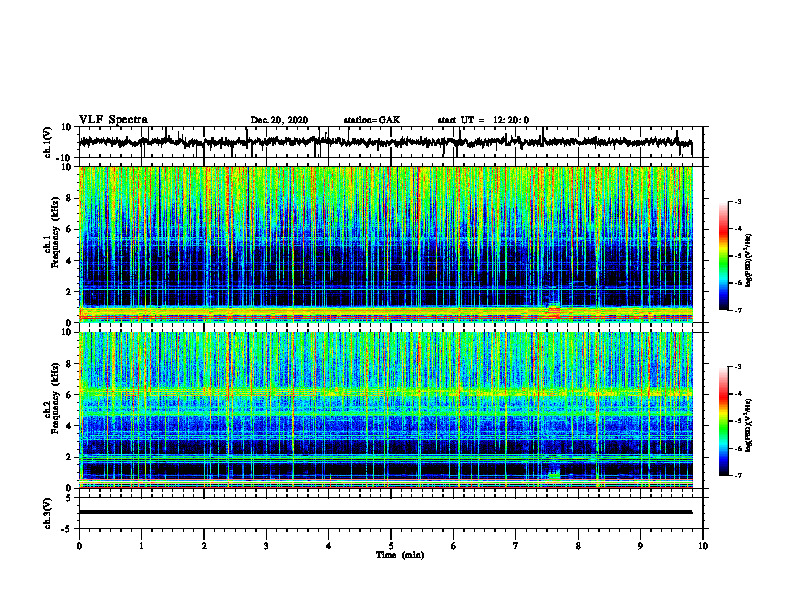
Task: Click the "10" tick on Time axis
Action: click(703, 546)
